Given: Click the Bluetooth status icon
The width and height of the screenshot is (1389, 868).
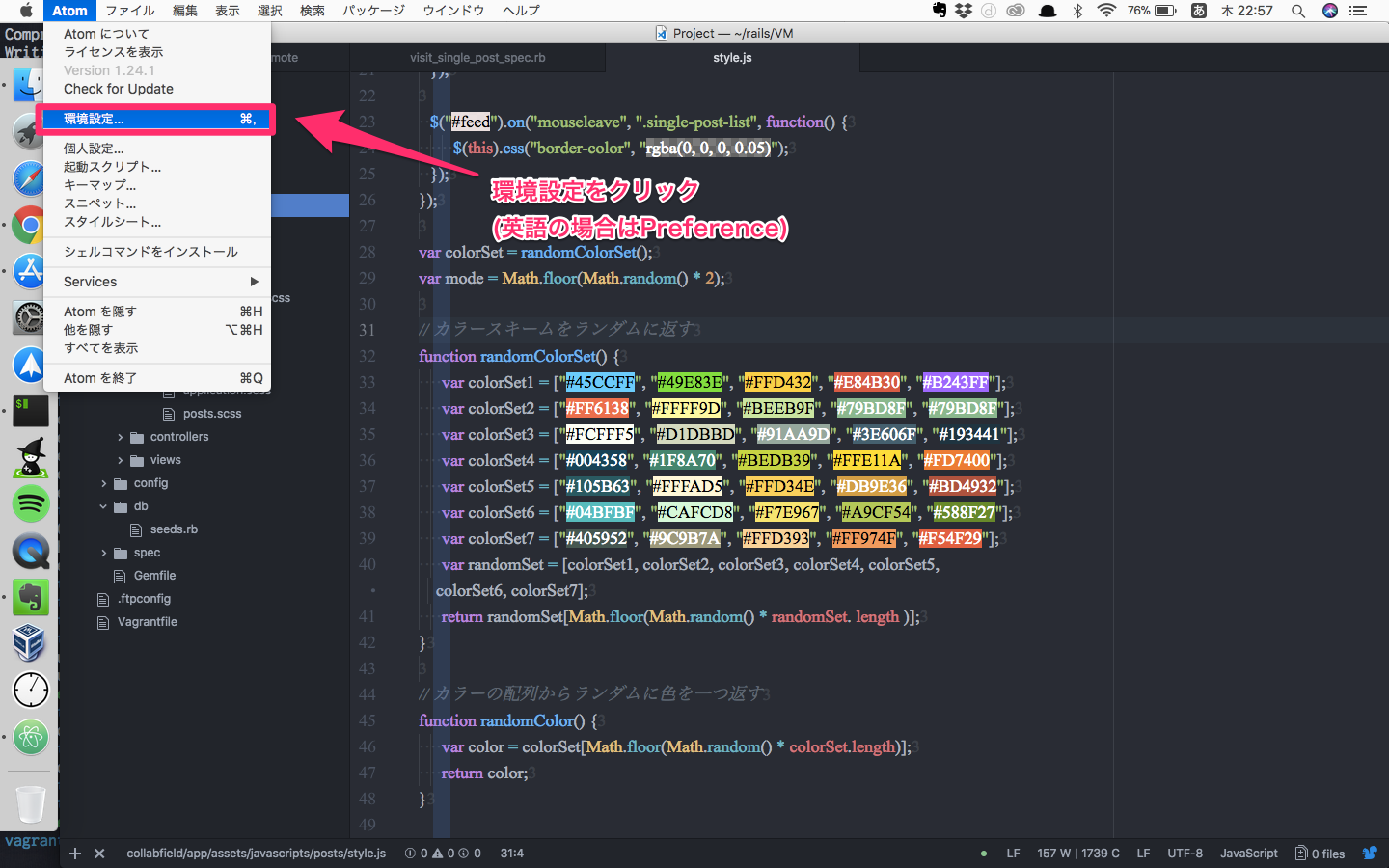Looking at the screenshot, I should (x=1077, y=11).
